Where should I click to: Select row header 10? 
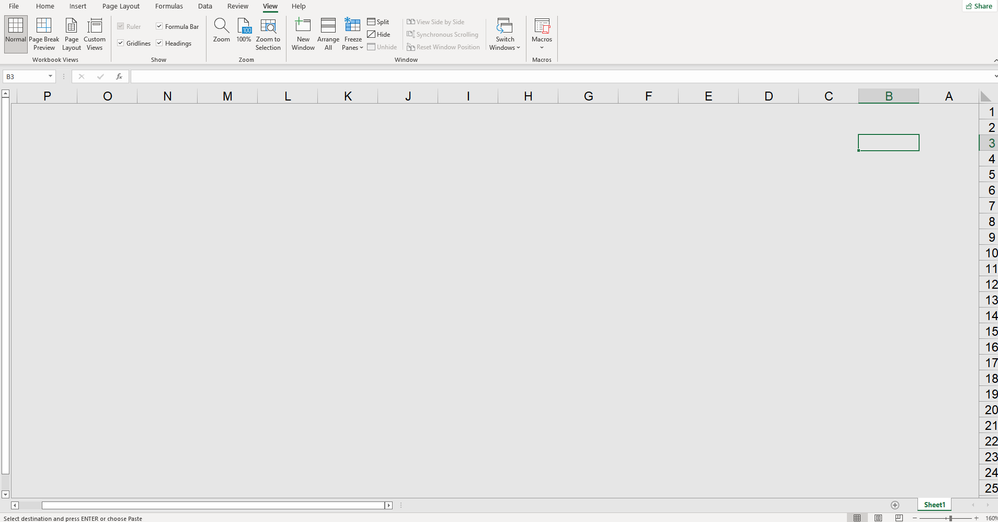[x=988, y=253]
